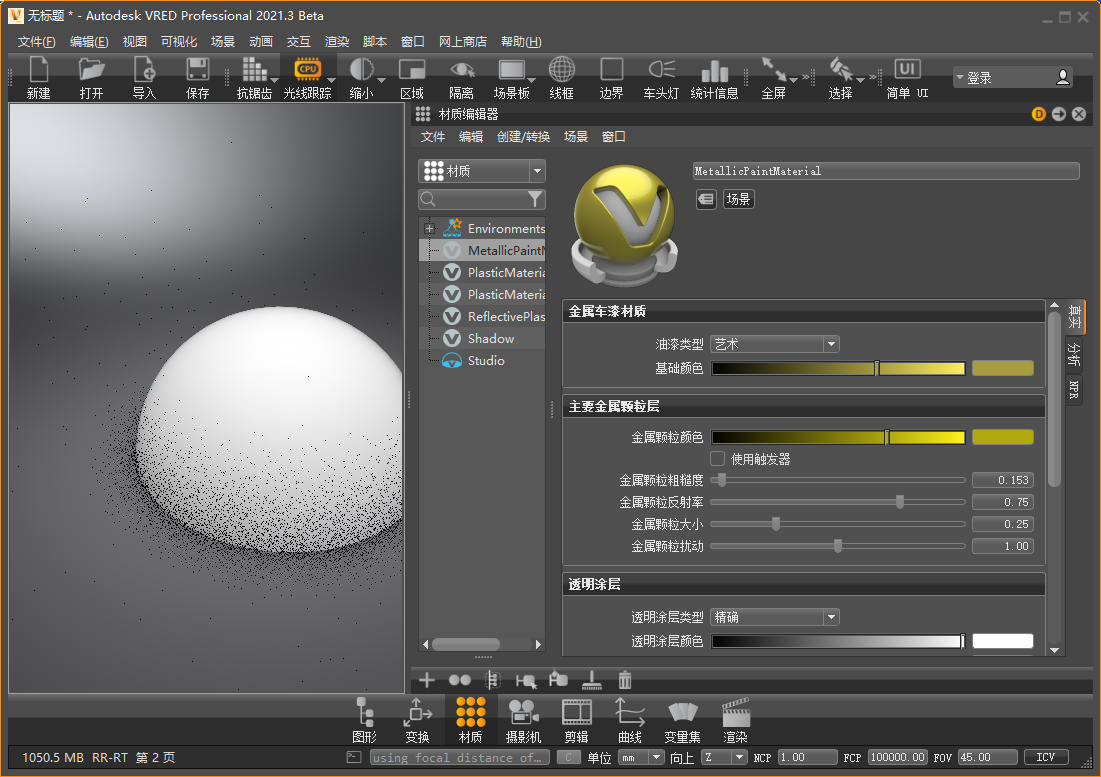The image size is (1101, 777).
Task: Open the 油漆类型 dropdown
Action: pyautogui.click(x=774, y=344)
